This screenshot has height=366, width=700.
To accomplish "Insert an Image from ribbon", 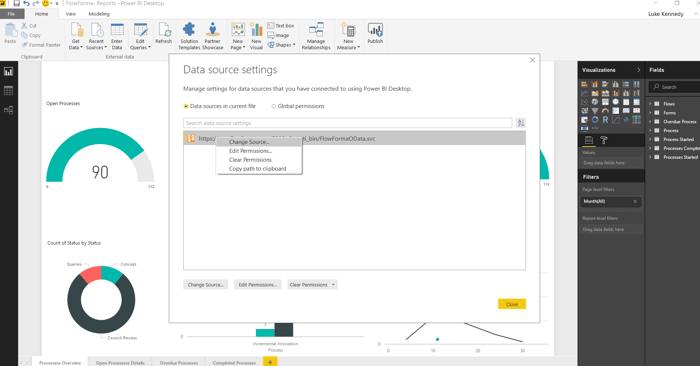I will pos(278,35).
